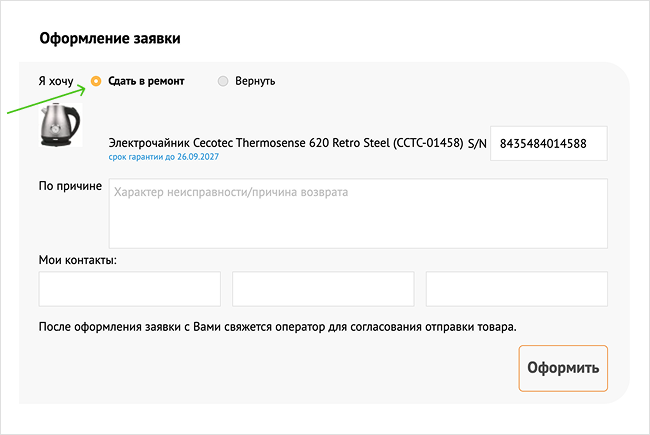Viewport: 650px width, 435px height.
Task: Select the 'Сдать в ремонт' radio button
Action: click(96, 81)
